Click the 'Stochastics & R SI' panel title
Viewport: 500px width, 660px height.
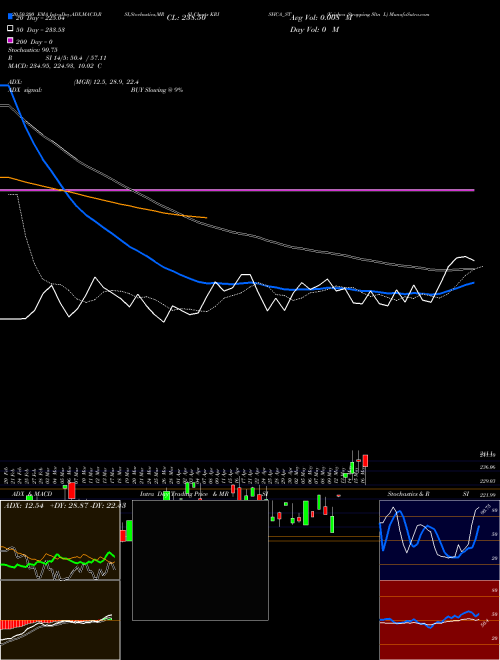[428, 494]
